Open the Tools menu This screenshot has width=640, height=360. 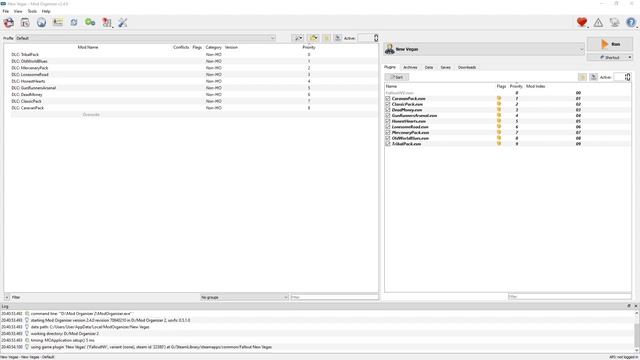pos(32,11)
